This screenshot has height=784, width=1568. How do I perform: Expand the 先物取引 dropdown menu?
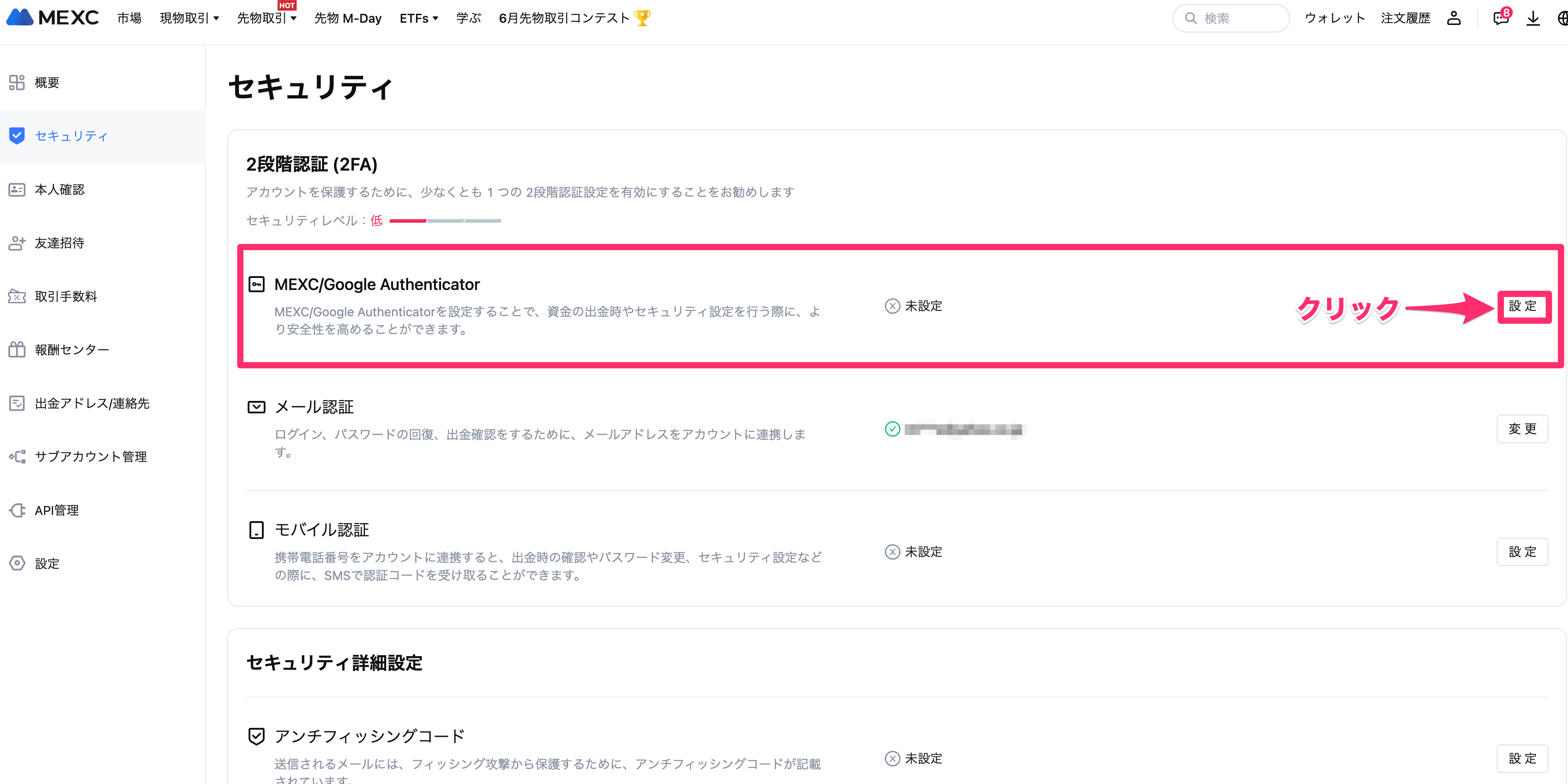[x=267, y=18]
